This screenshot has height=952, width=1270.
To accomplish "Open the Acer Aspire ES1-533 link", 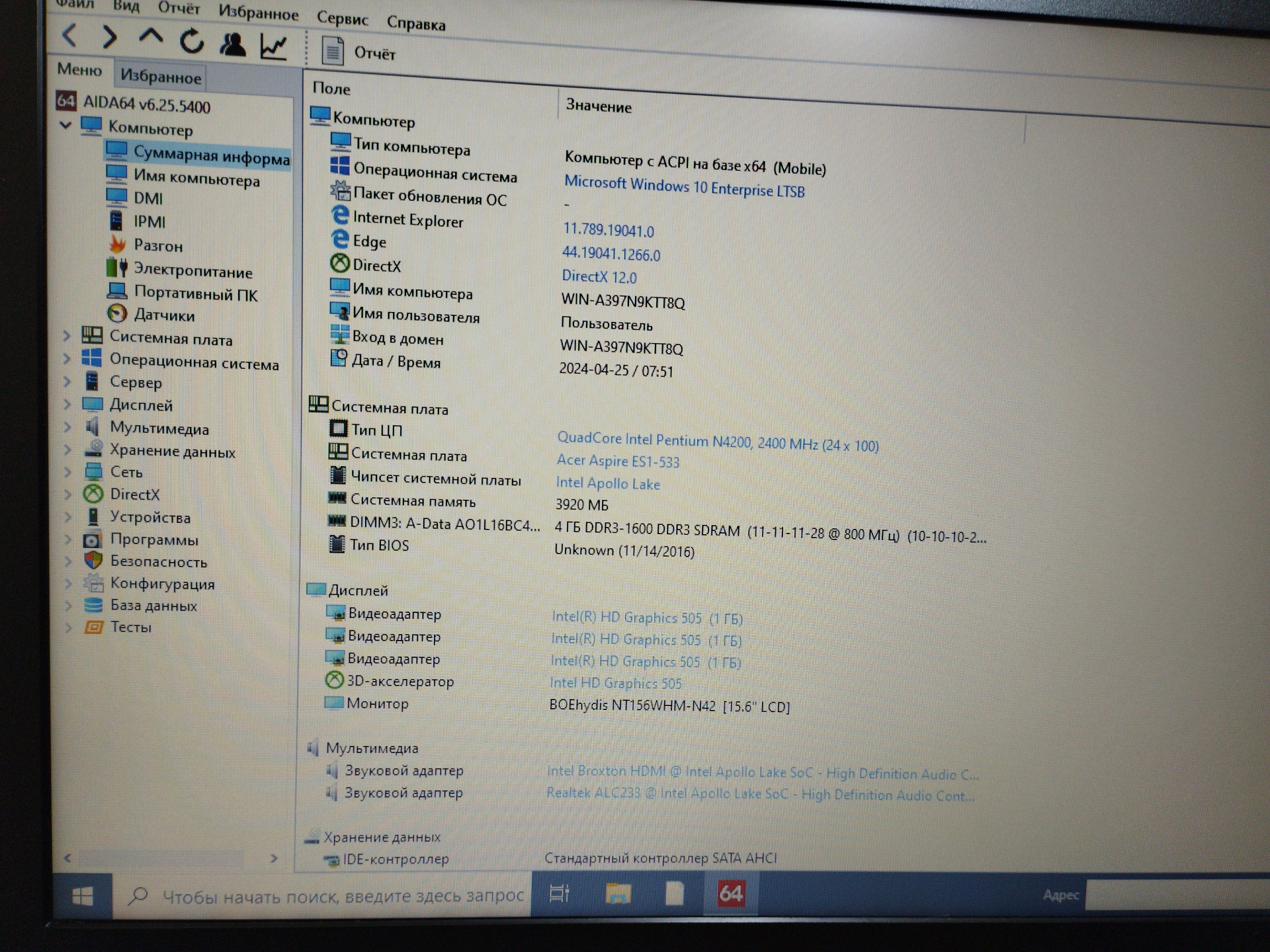I will pos(618,461).
